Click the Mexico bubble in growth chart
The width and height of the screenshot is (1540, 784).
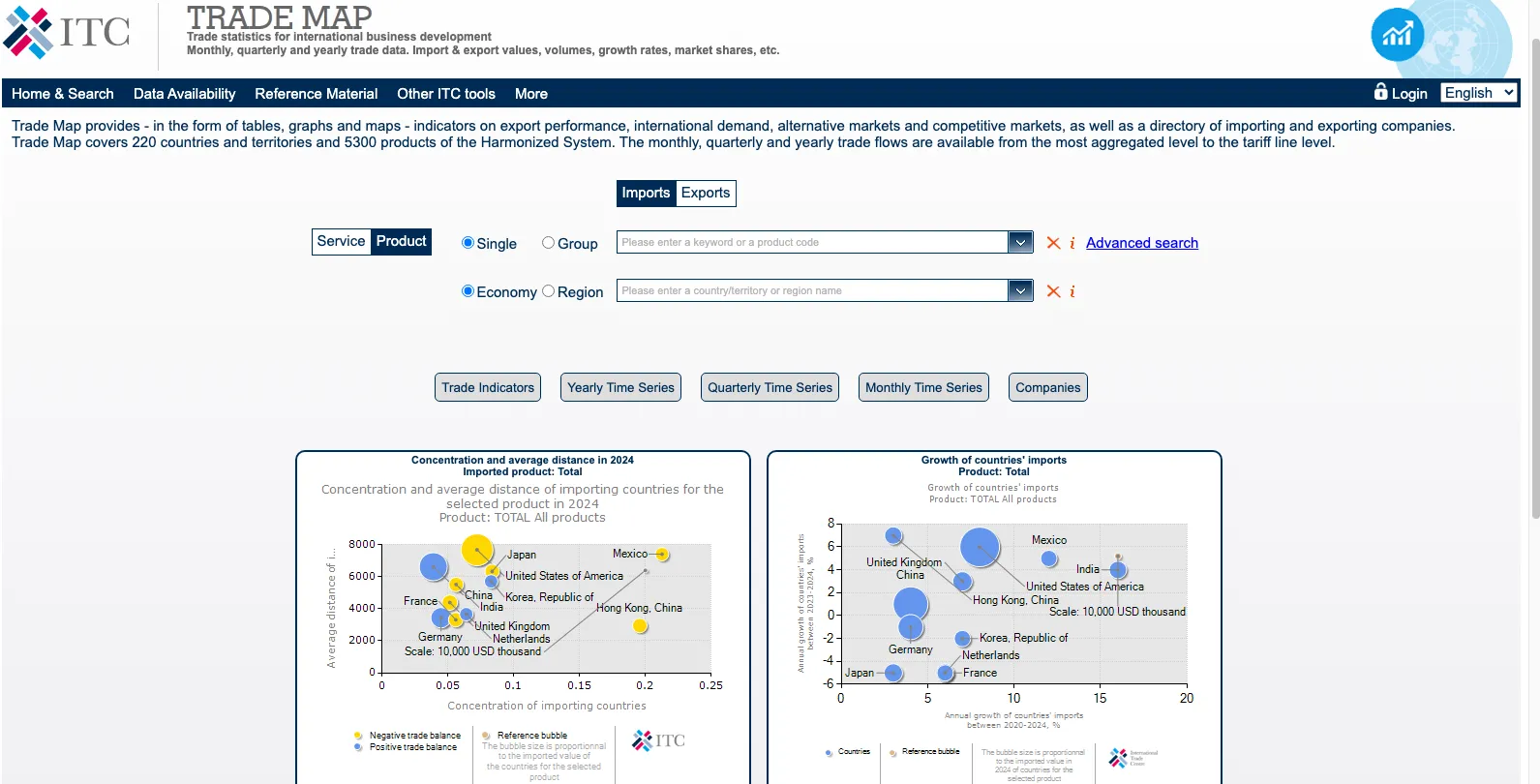[1049, 558]
